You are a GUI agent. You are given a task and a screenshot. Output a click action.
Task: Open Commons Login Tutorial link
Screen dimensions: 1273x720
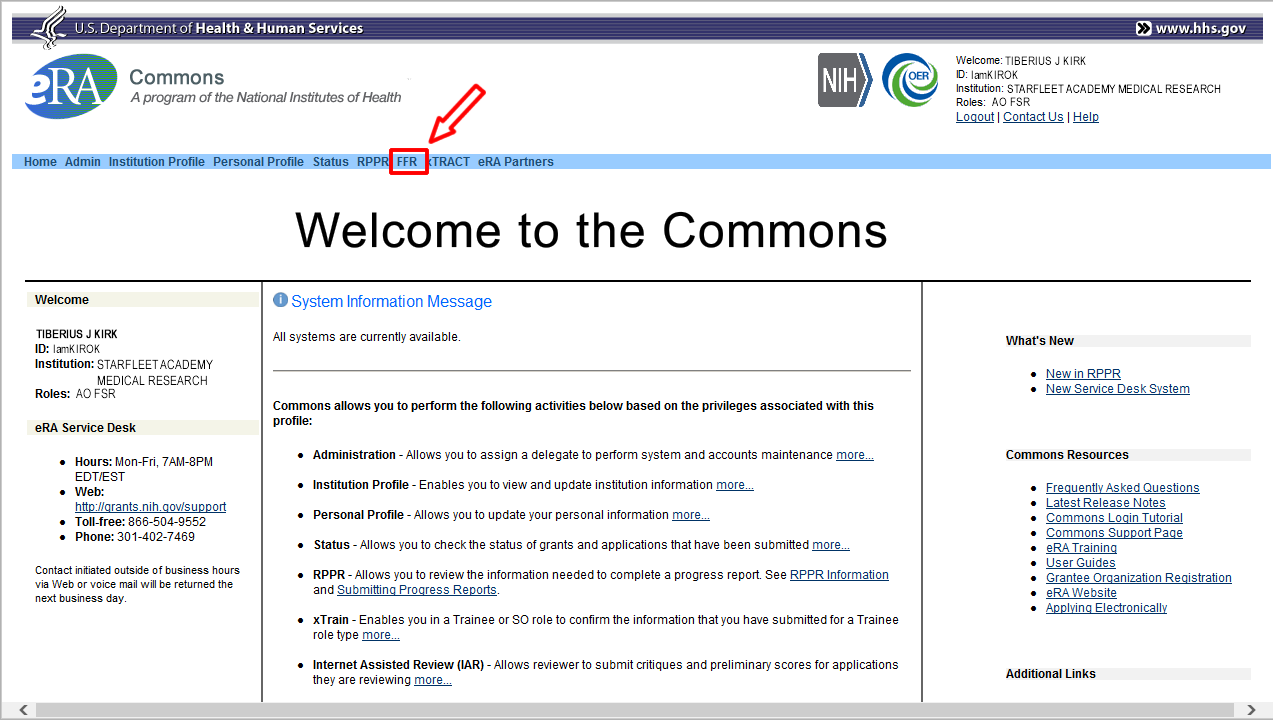tap(1114, 518)
